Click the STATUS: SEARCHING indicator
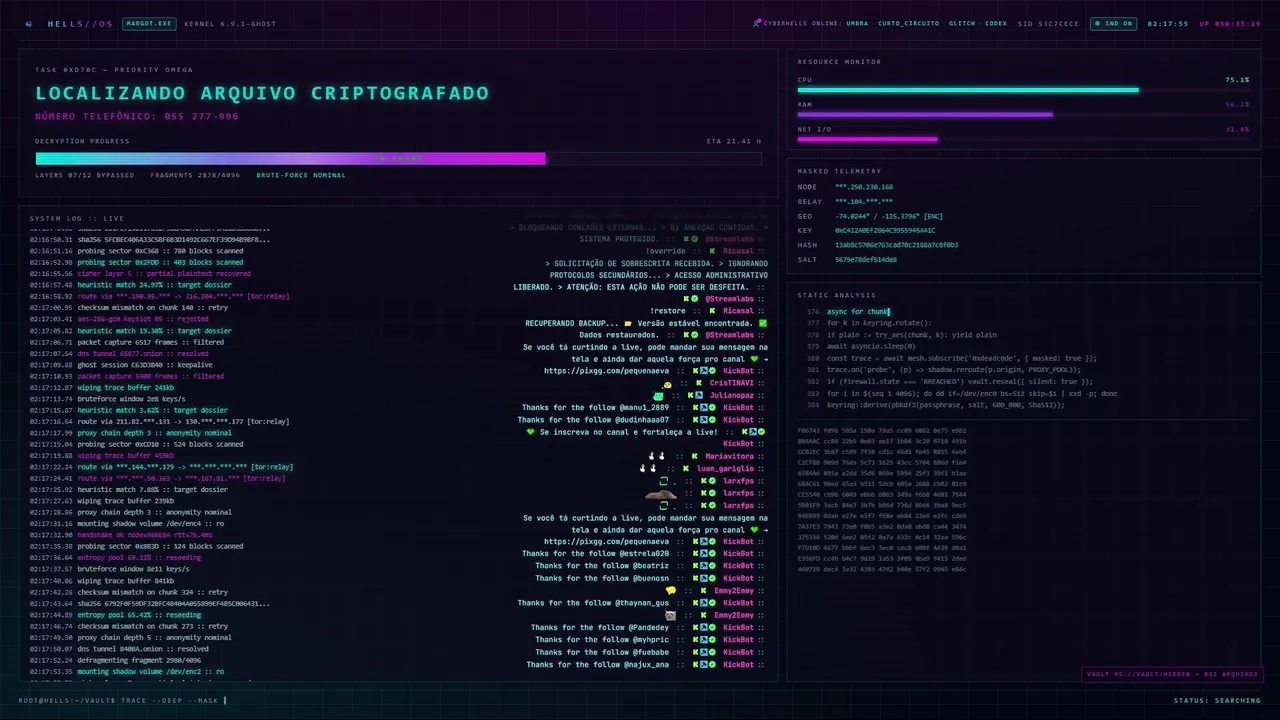The height and width of the screenshot is (720, 1280). click(1217, 700)
